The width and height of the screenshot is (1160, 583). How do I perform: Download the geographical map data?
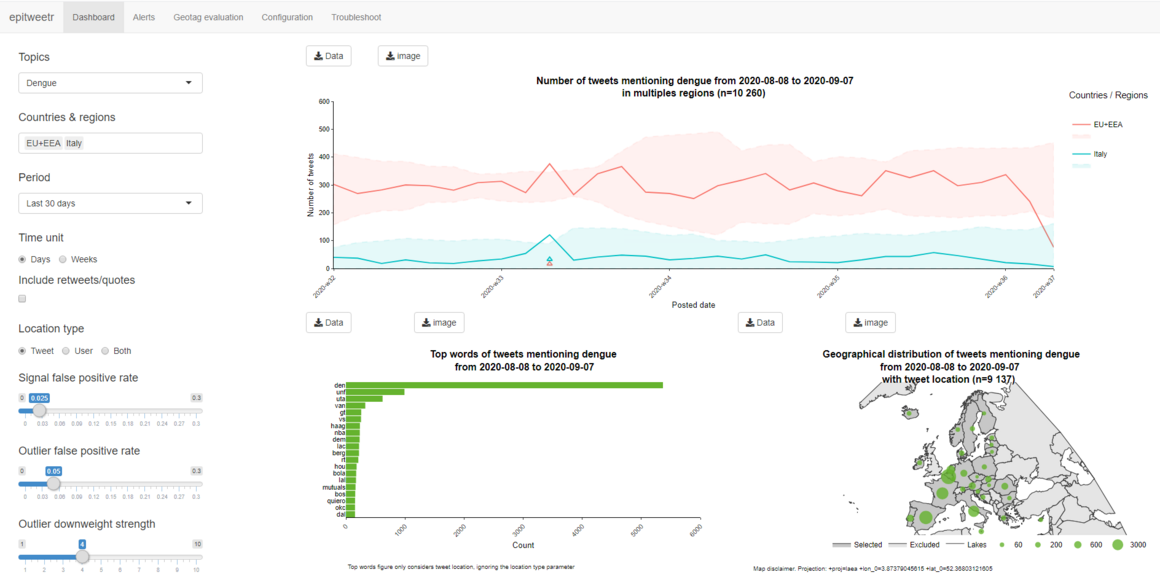coord(760,322)
